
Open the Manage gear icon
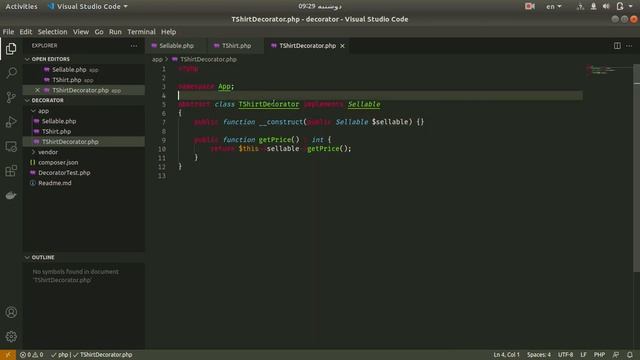[11, 336]
